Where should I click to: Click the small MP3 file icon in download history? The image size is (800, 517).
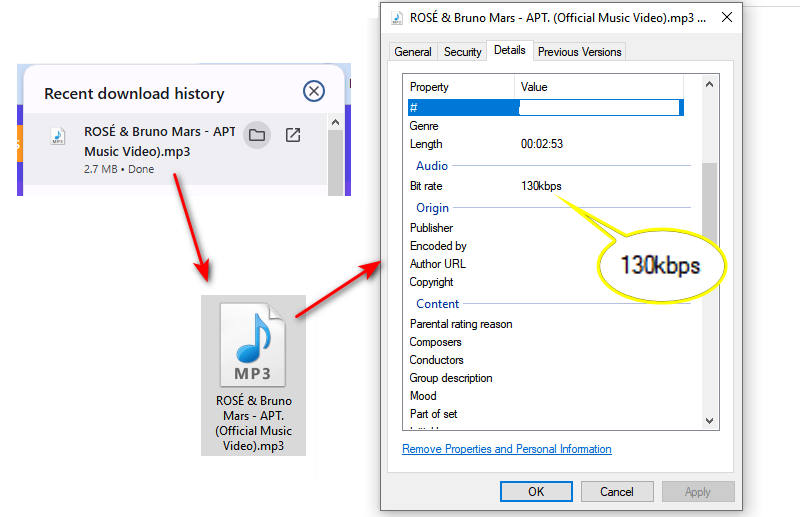[58, 136]
